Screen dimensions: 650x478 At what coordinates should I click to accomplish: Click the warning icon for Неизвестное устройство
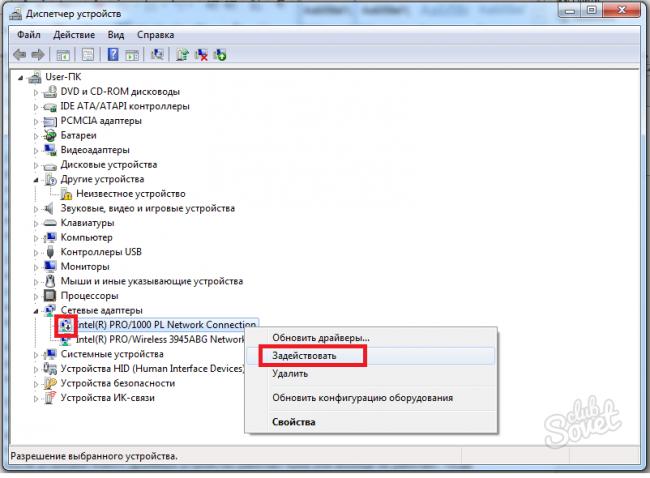tap(65, 194)
